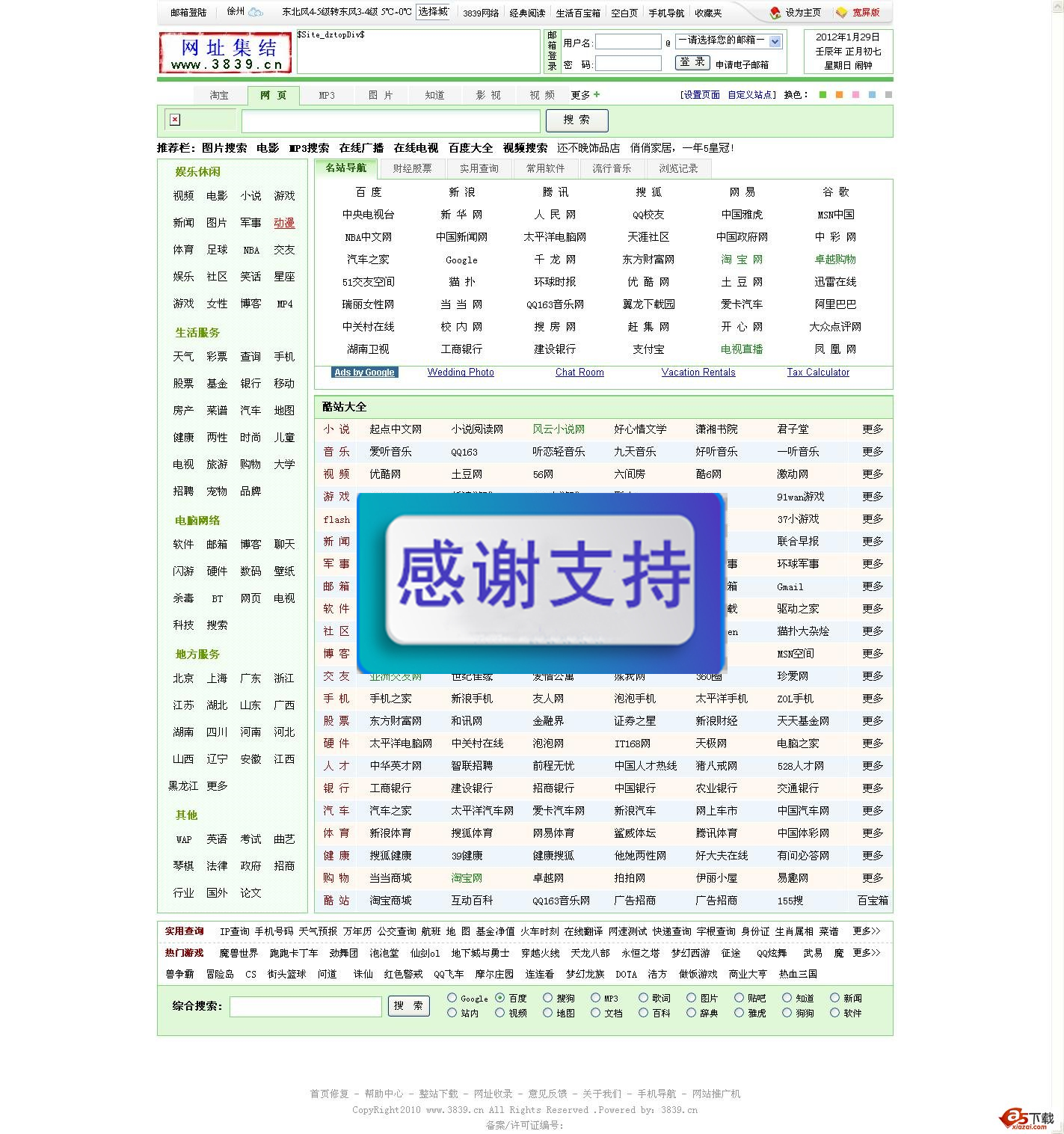Choose the 贴吧 radio option

(739, 998)
